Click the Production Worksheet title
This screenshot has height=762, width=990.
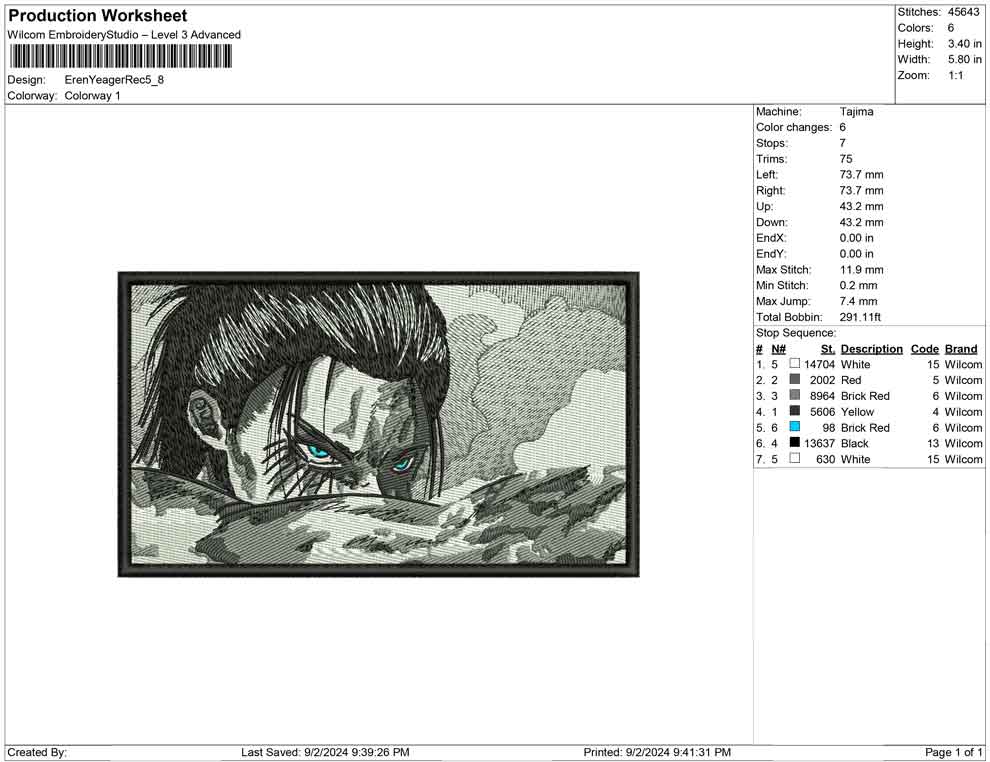pyautogui.click(x=98, y=16)
